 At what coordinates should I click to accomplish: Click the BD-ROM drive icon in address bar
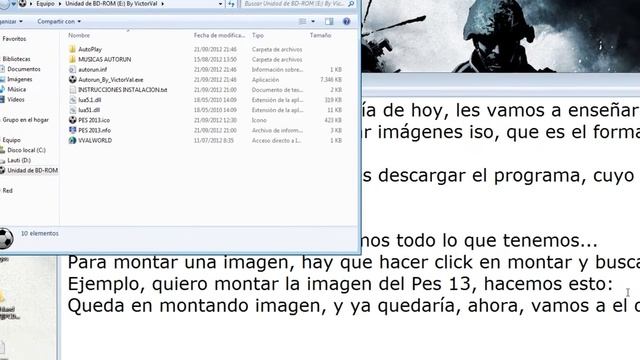pos(22,4)
